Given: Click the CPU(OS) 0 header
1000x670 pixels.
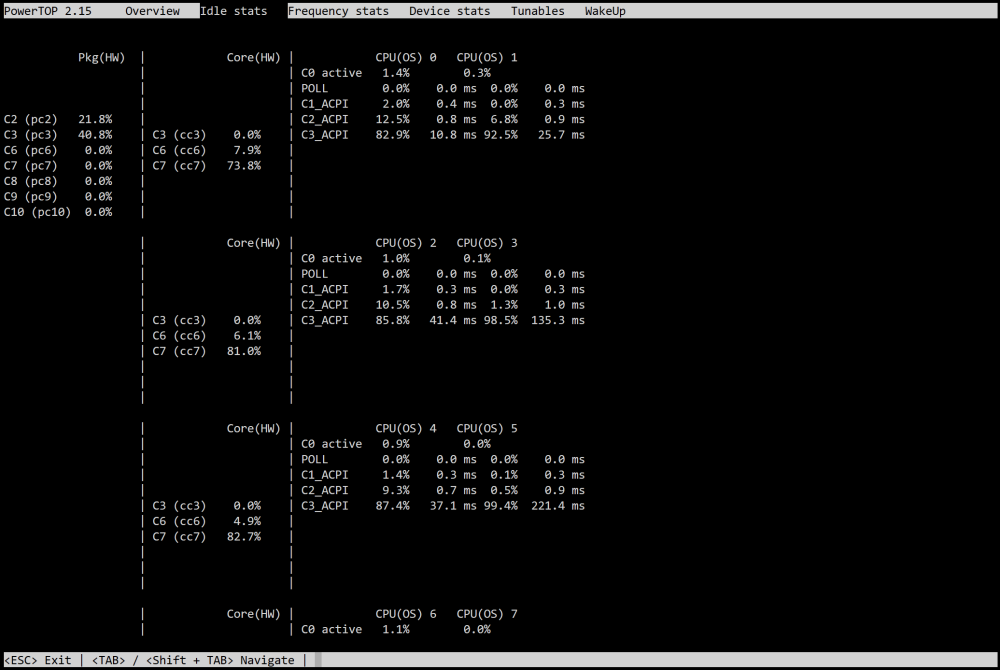Looking at the screenshot, I should coord(406,57).
